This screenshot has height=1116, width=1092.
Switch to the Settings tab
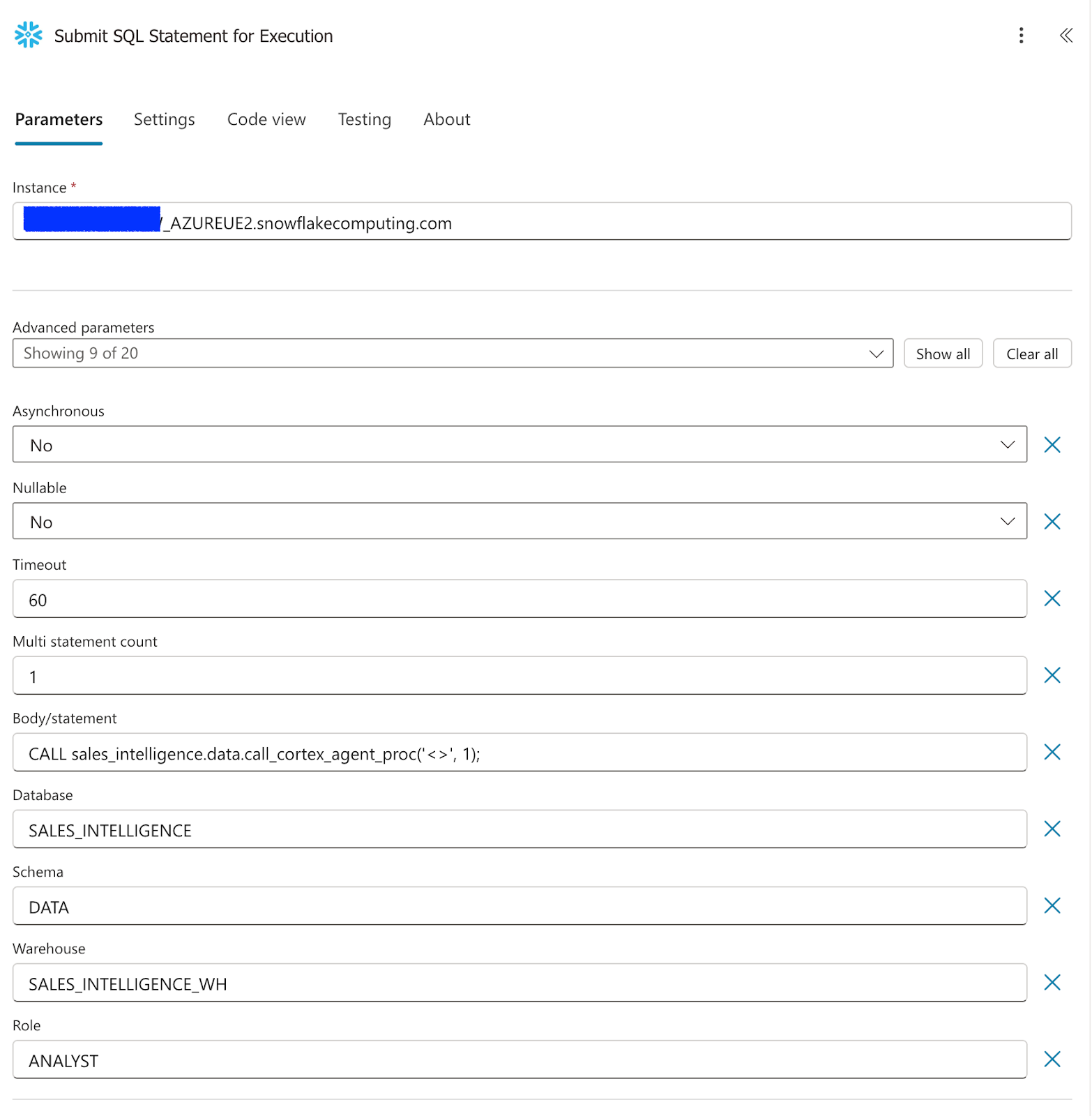click(x=164, y=119)
